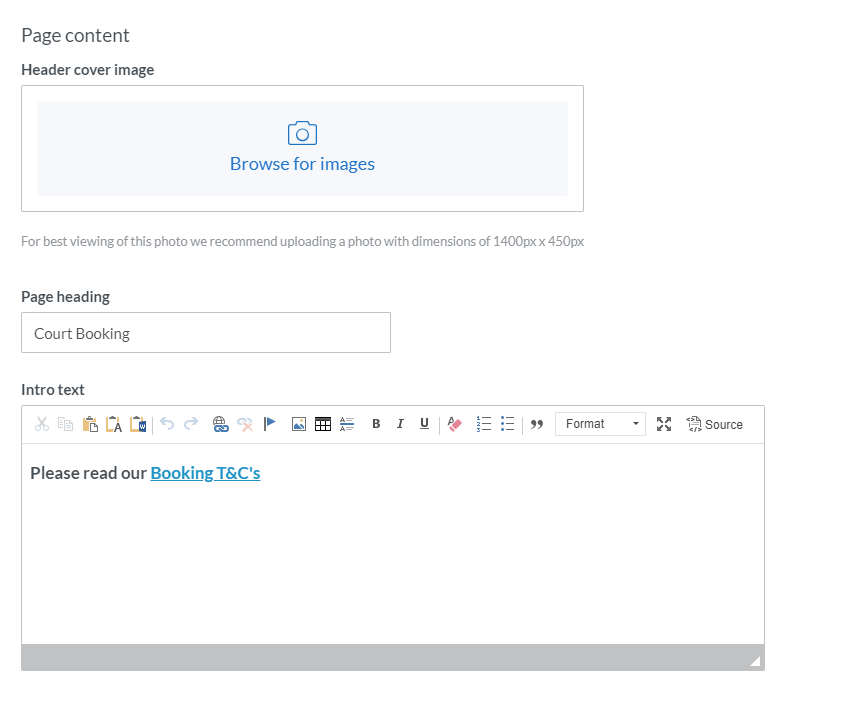
Task: Open the Format dropdown
Action: tap(600, 424)
